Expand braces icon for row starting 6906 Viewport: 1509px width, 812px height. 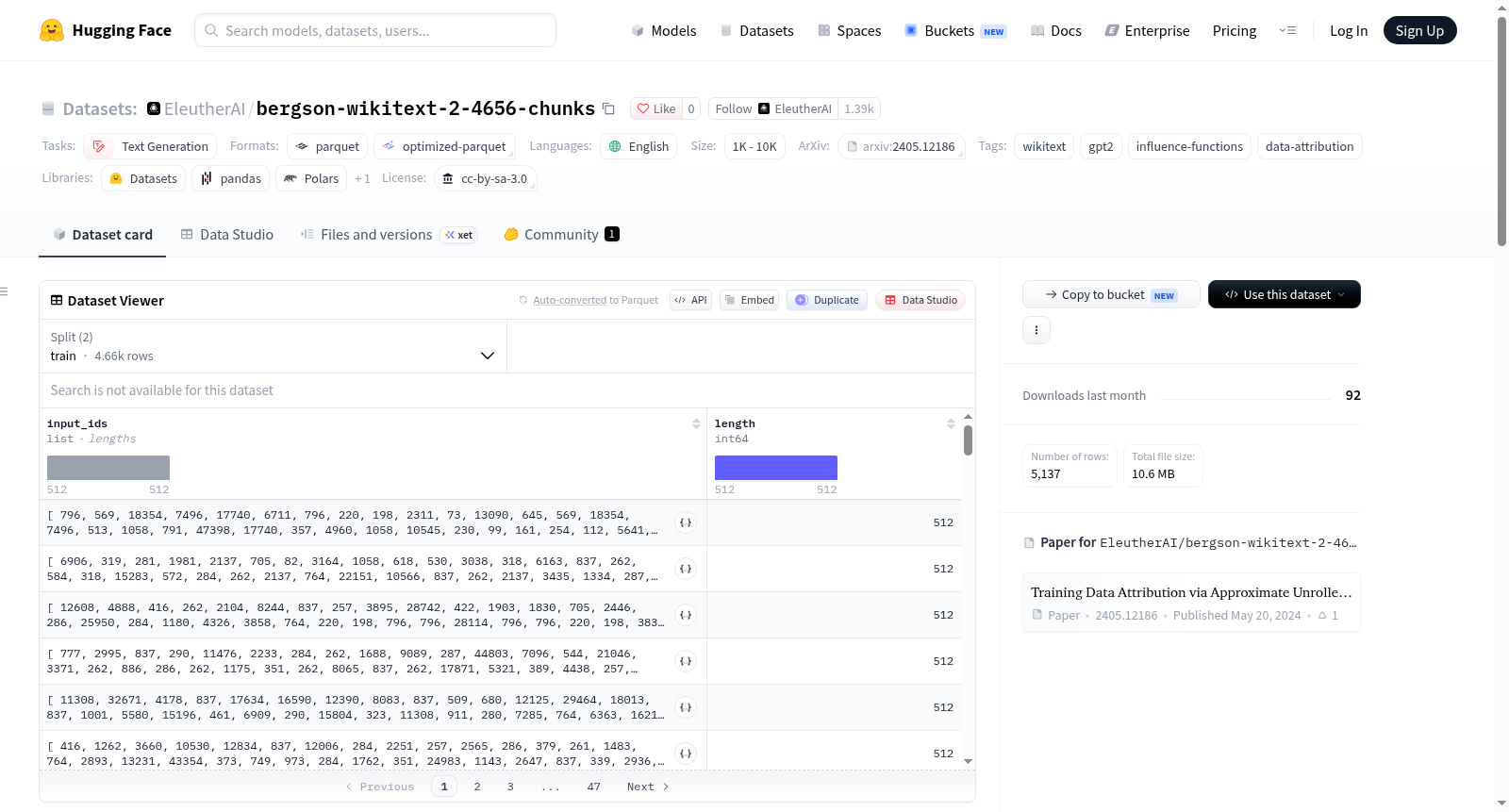(x=686, y=569)
